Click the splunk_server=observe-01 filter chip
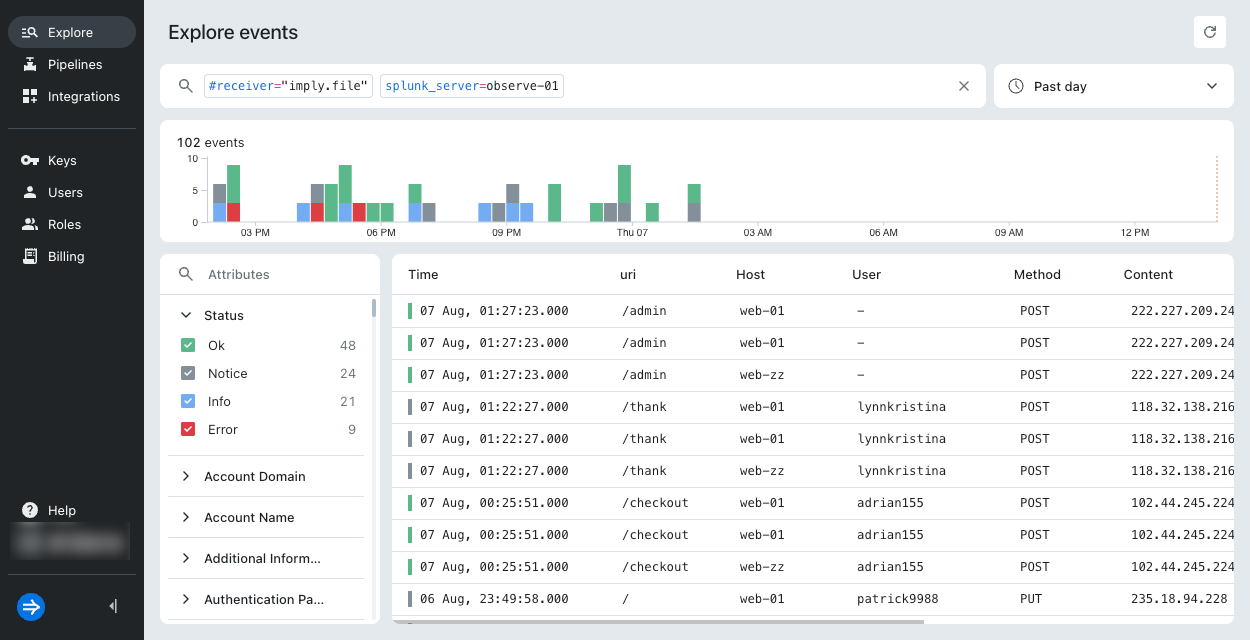 [472, 86]
